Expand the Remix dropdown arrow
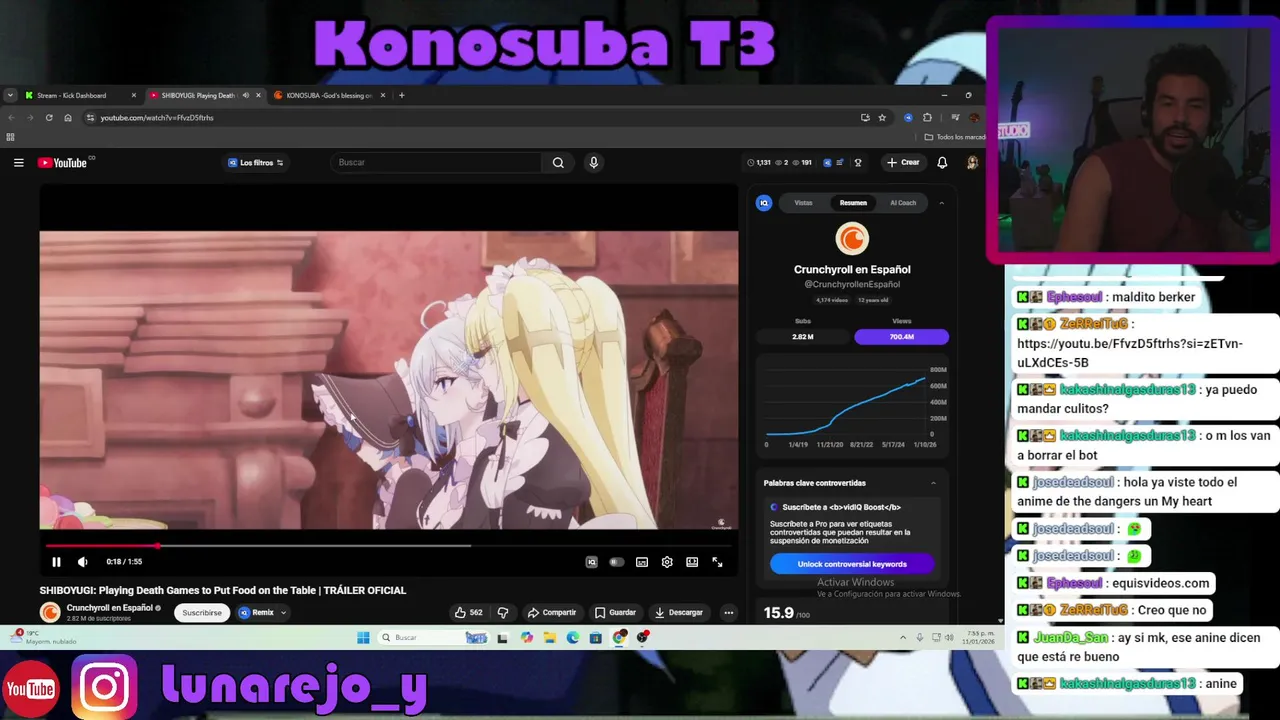 click(x=283, y=612)
